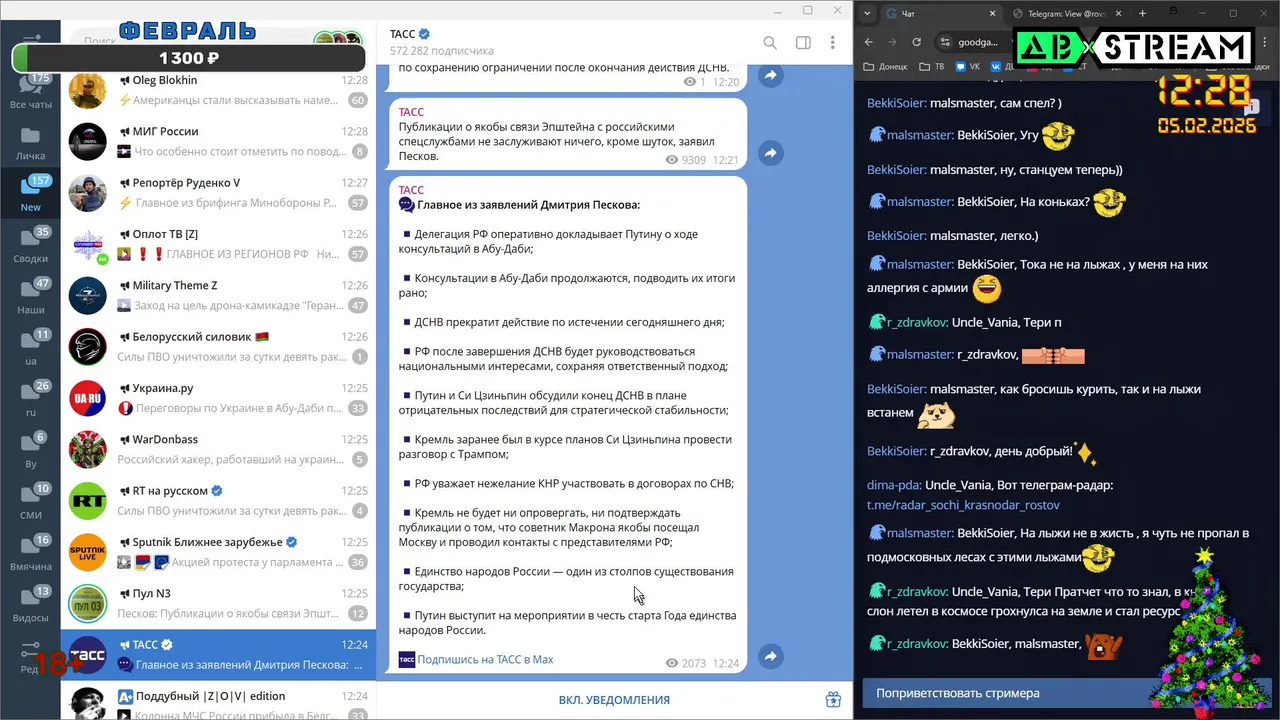The height and width of the screenshot is (720, 1280).
Task: Open the Пул N3 channel
Action: (218, 603)
